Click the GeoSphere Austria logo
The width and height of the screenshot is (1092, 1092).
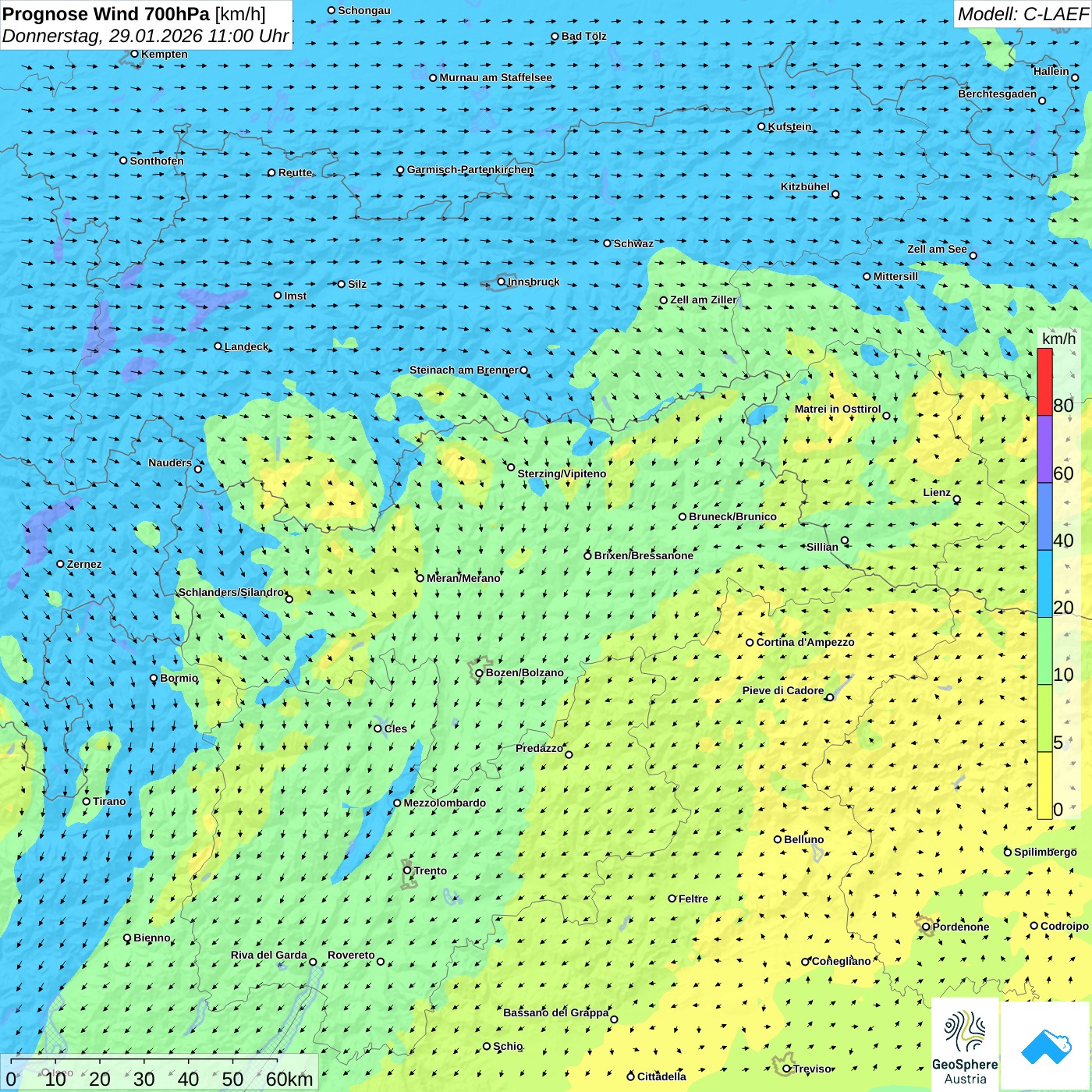tap(965, 1045)
